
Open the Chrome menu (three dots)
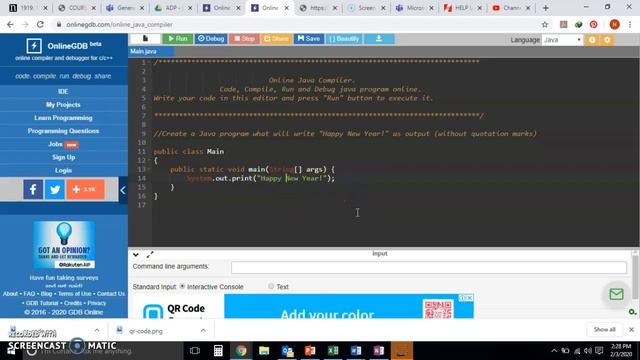tap(630, 24)
